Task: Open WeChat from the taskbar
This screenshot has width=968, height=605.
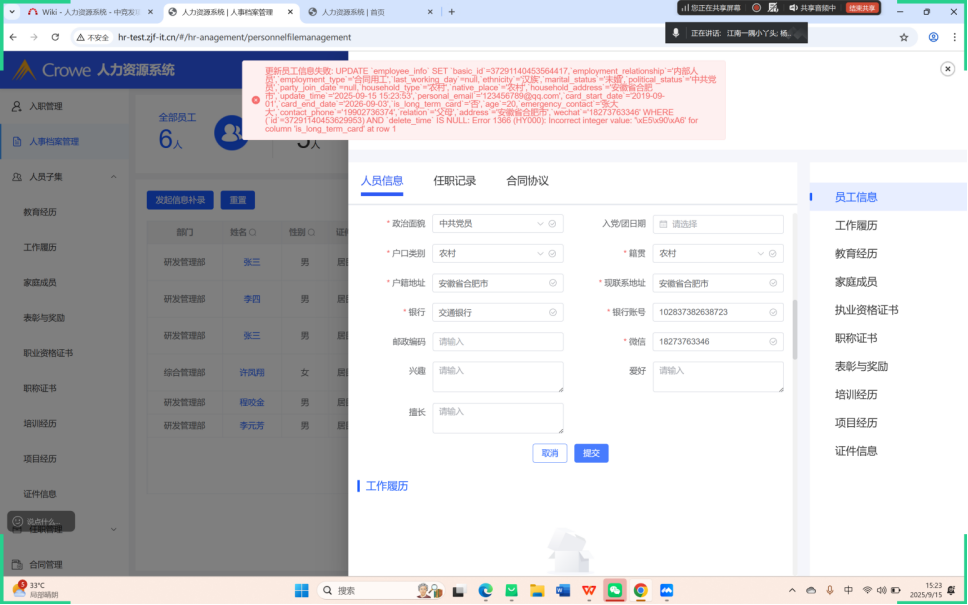Action: coord(614,591)
